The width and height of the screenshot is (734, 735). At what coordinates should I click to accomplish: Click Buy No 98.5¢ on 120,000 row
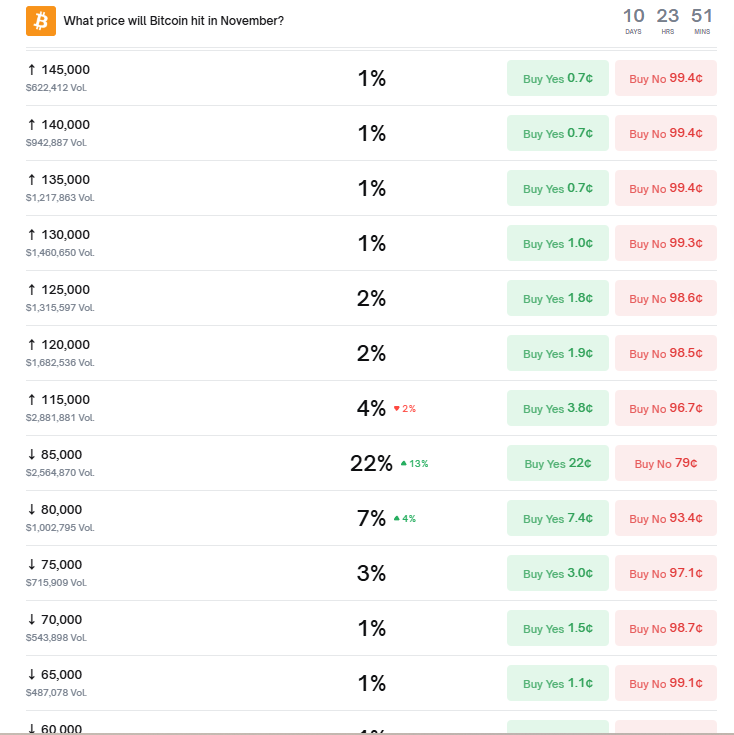[665, 353]
